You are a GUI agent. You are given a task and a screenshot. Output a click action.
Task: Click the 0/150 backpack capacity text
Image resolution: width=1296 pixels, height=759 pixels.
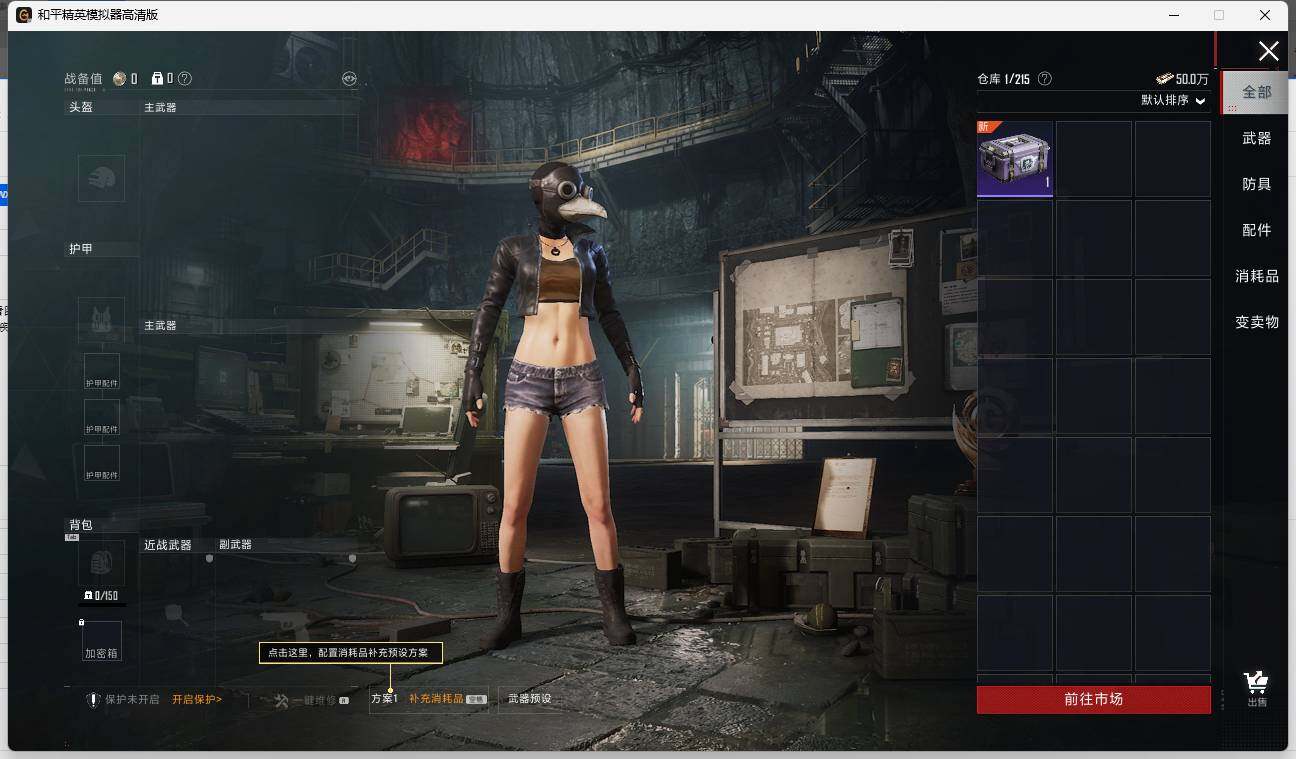coord(106,596)
